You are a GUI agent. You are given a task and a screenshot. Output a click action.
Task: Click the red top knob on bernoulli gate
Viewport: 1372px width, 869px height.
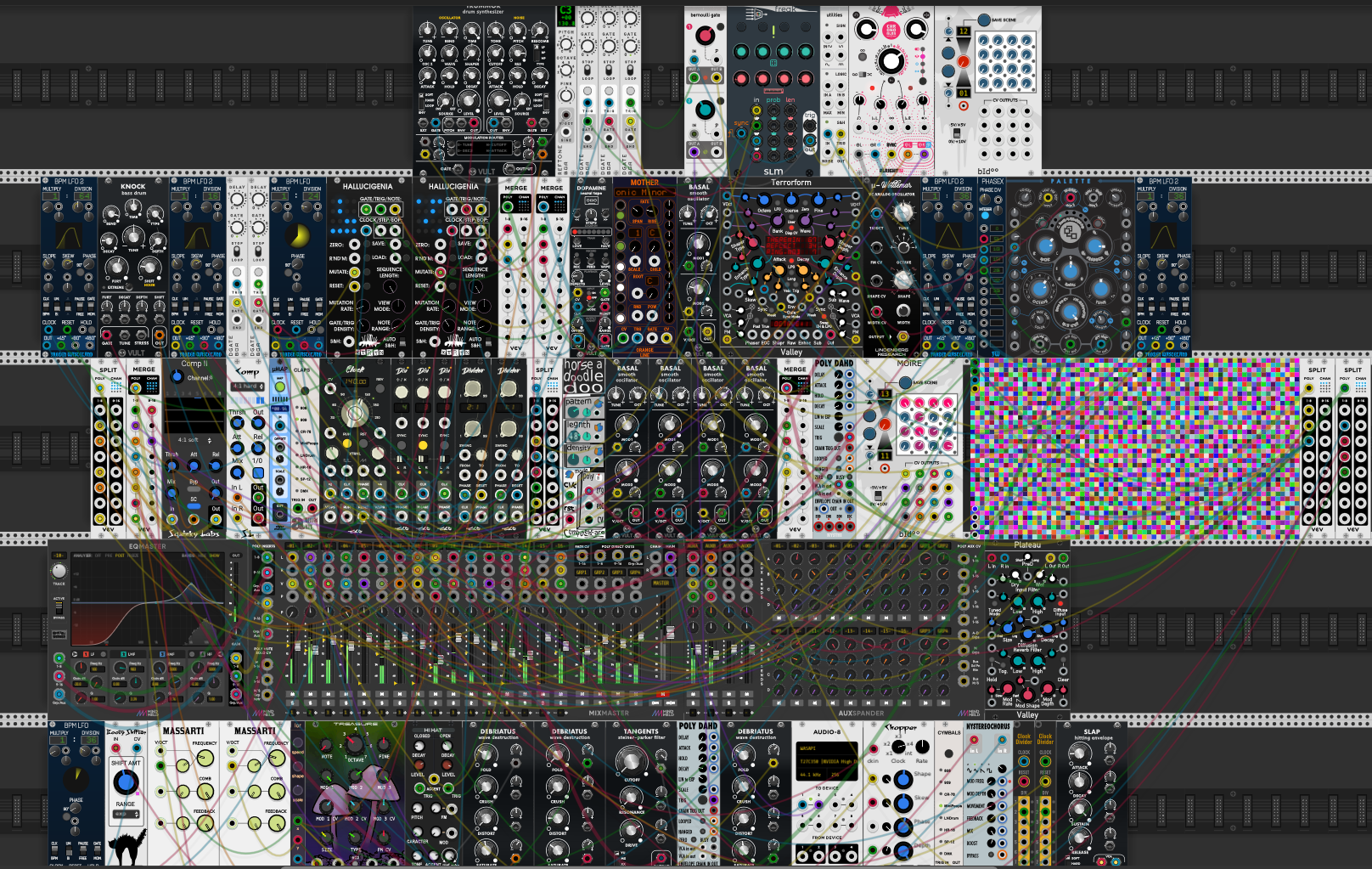tap(705, 36)
